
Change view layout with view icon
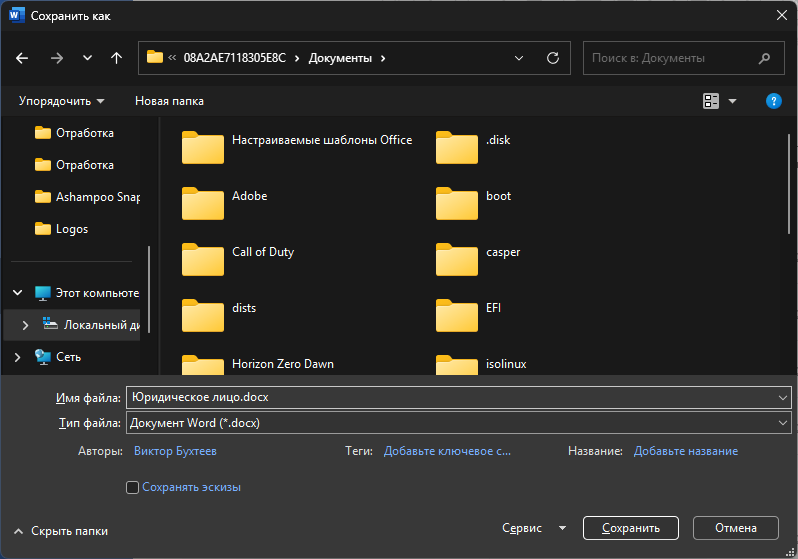tap(711, 101)
